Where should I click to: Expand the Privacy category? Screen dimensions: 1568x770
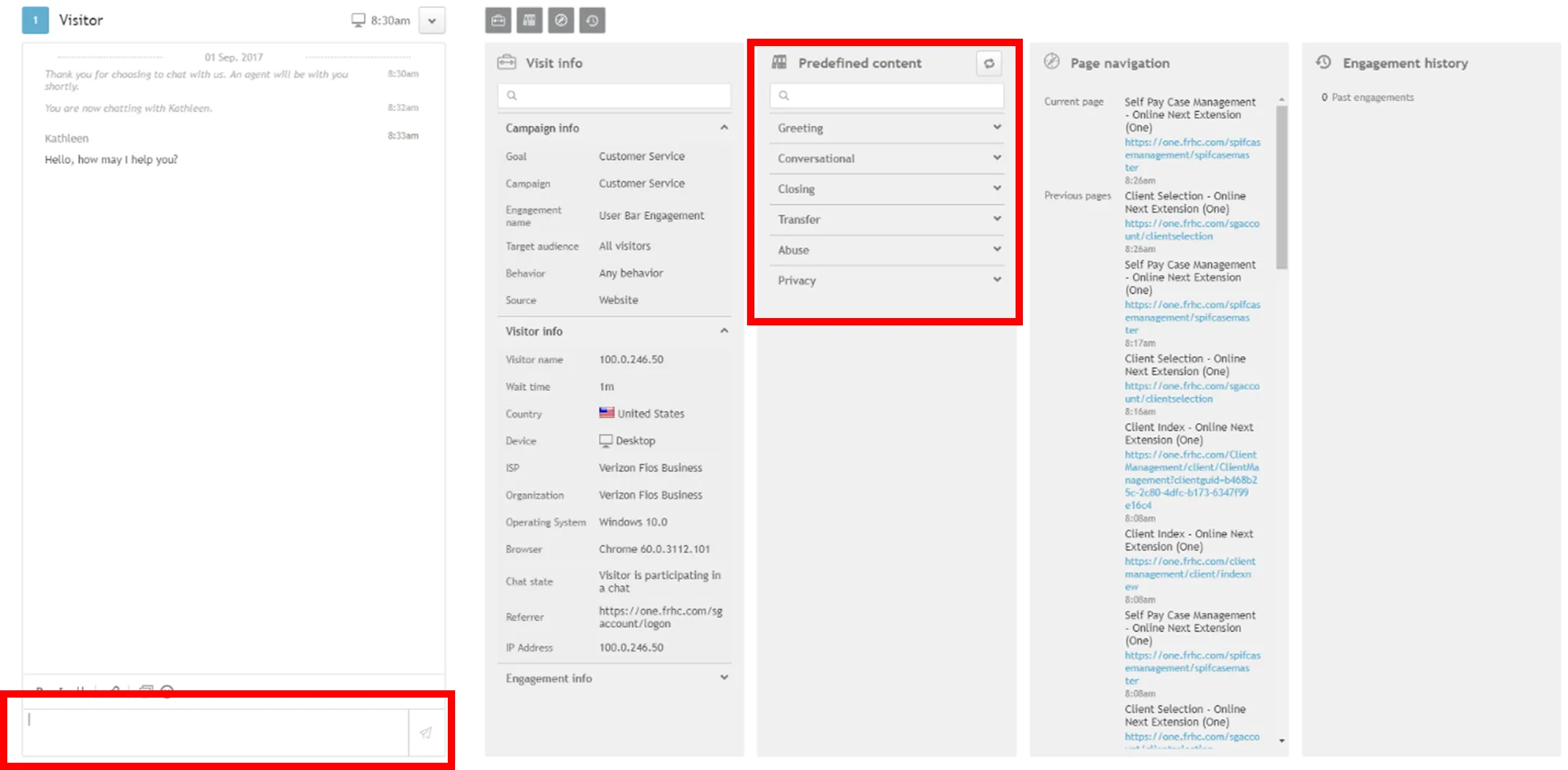887,280
